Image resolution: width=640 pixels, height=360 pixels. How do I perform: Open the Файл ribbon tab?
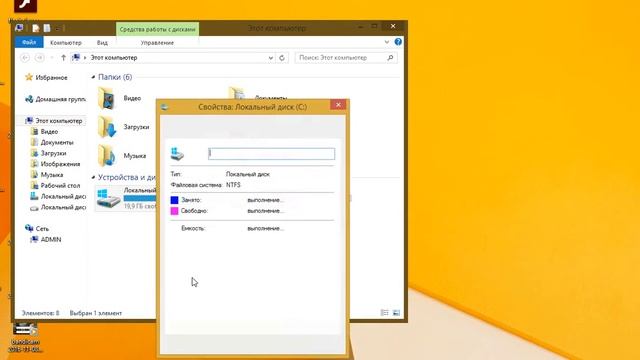(x=29, y=42)
